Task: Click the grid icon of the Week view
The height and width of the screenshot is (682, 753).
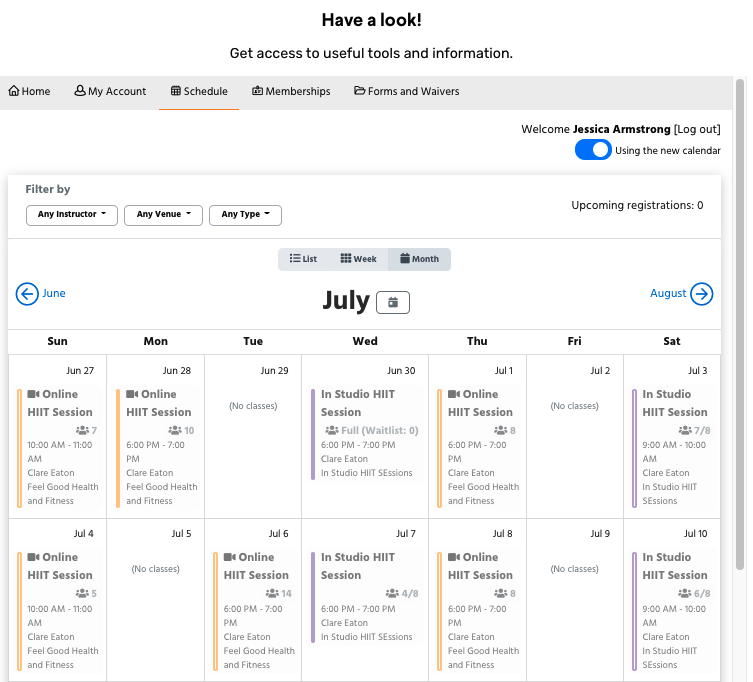Action: coord(346,258)
